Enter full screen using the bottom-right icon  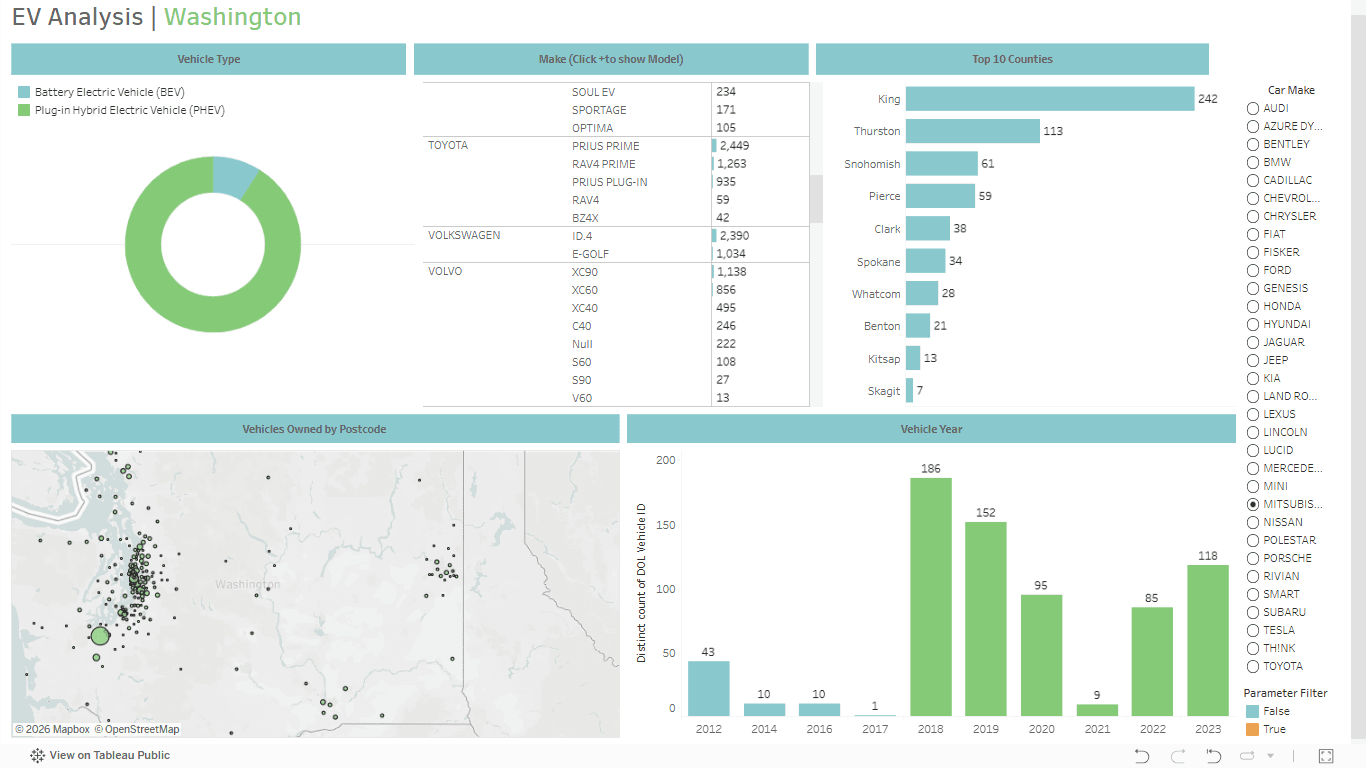click(1326, 756)
